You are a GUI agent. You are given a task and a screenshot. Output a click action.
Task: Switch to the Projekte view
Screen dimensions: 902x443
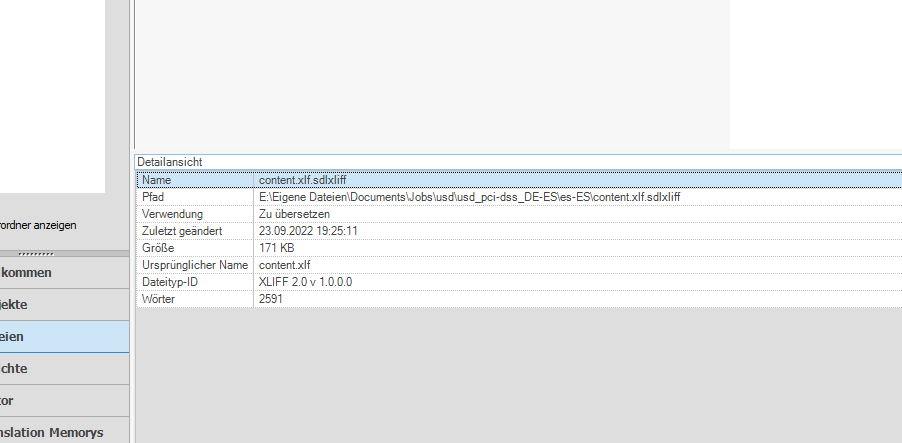coord(64,305)
